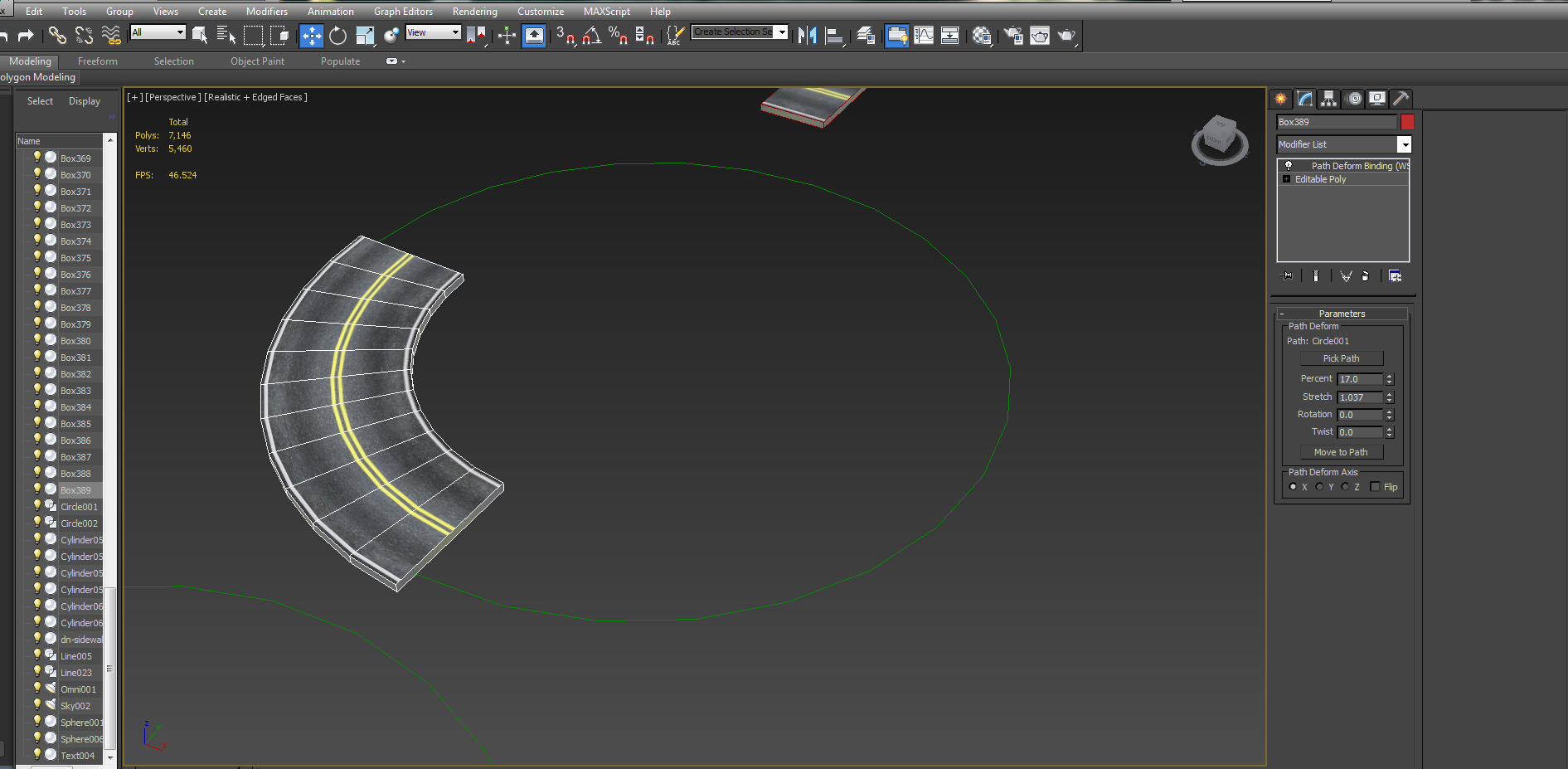Screen dimensions: 1568x769
Task: Toggle the Angle Snap icon
Action: coord(591,36)
